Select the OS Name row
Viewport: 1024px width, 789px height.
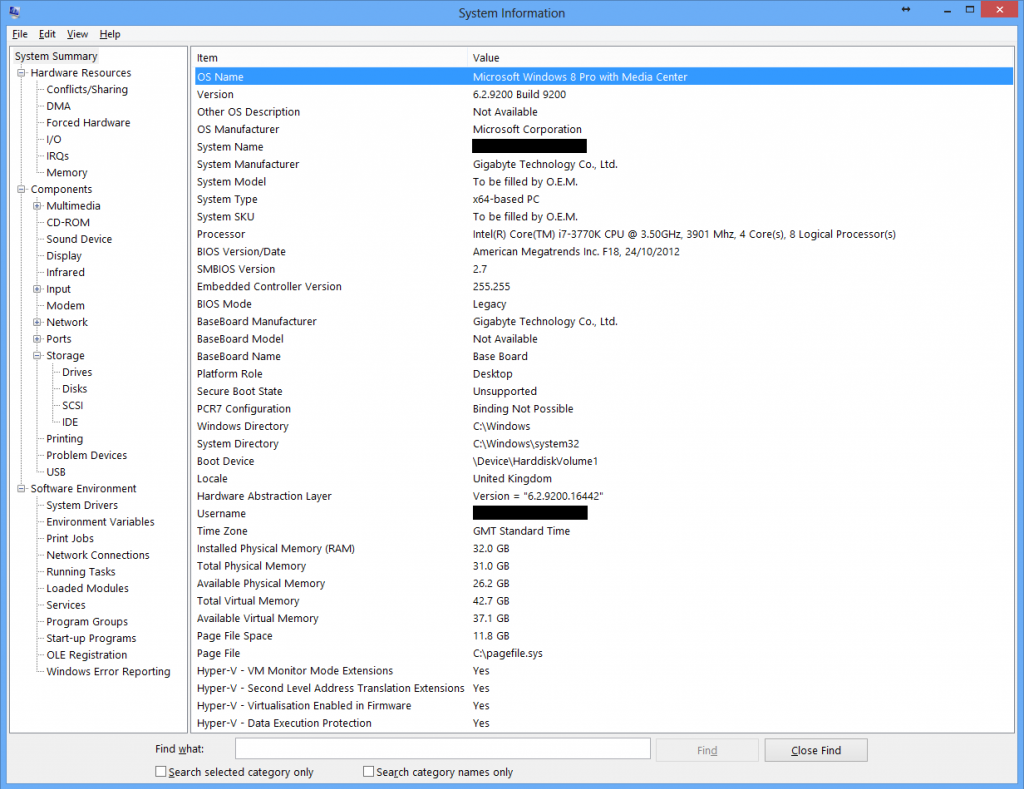point(603,76)
